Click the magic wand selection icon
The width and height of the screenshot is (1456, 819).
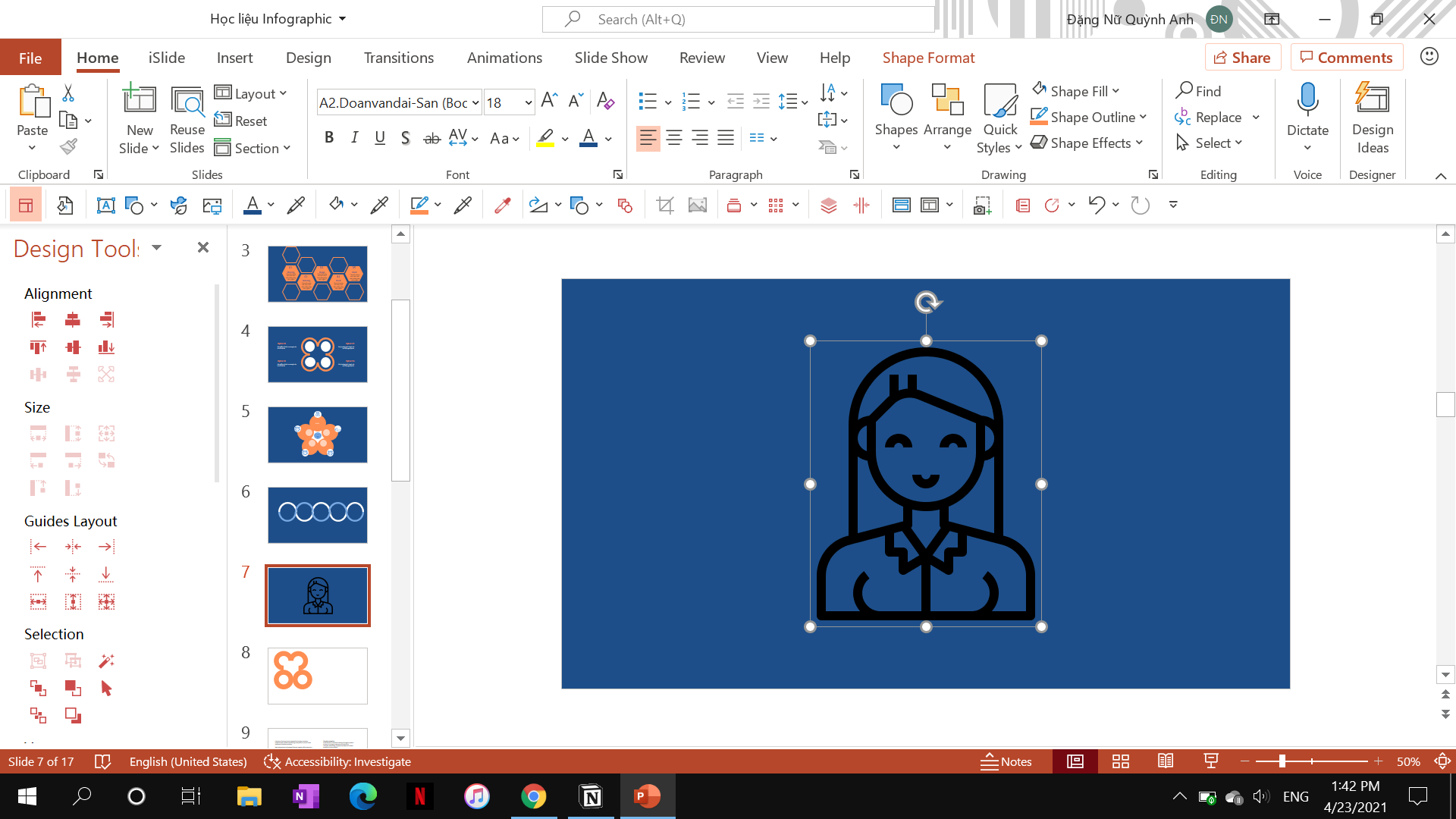pyautogui.click(x=107, y=661)
